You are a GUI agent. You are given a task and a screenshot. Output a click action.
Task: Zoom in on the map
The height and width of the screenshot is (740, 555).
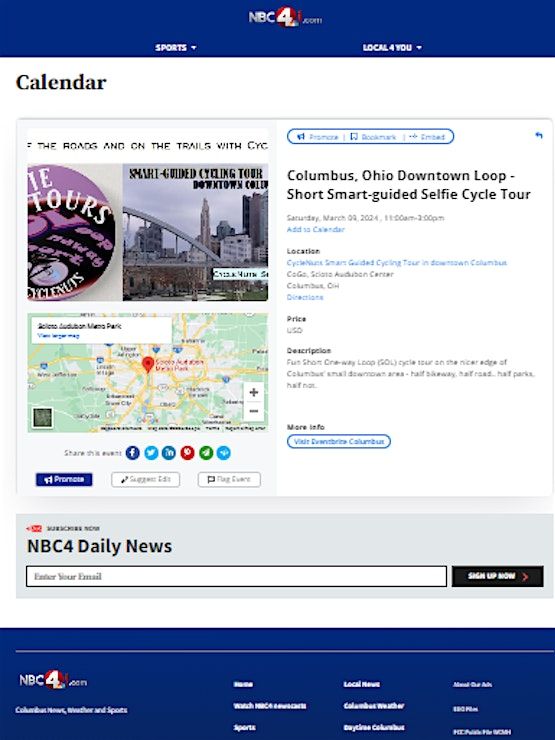[254, 392]
